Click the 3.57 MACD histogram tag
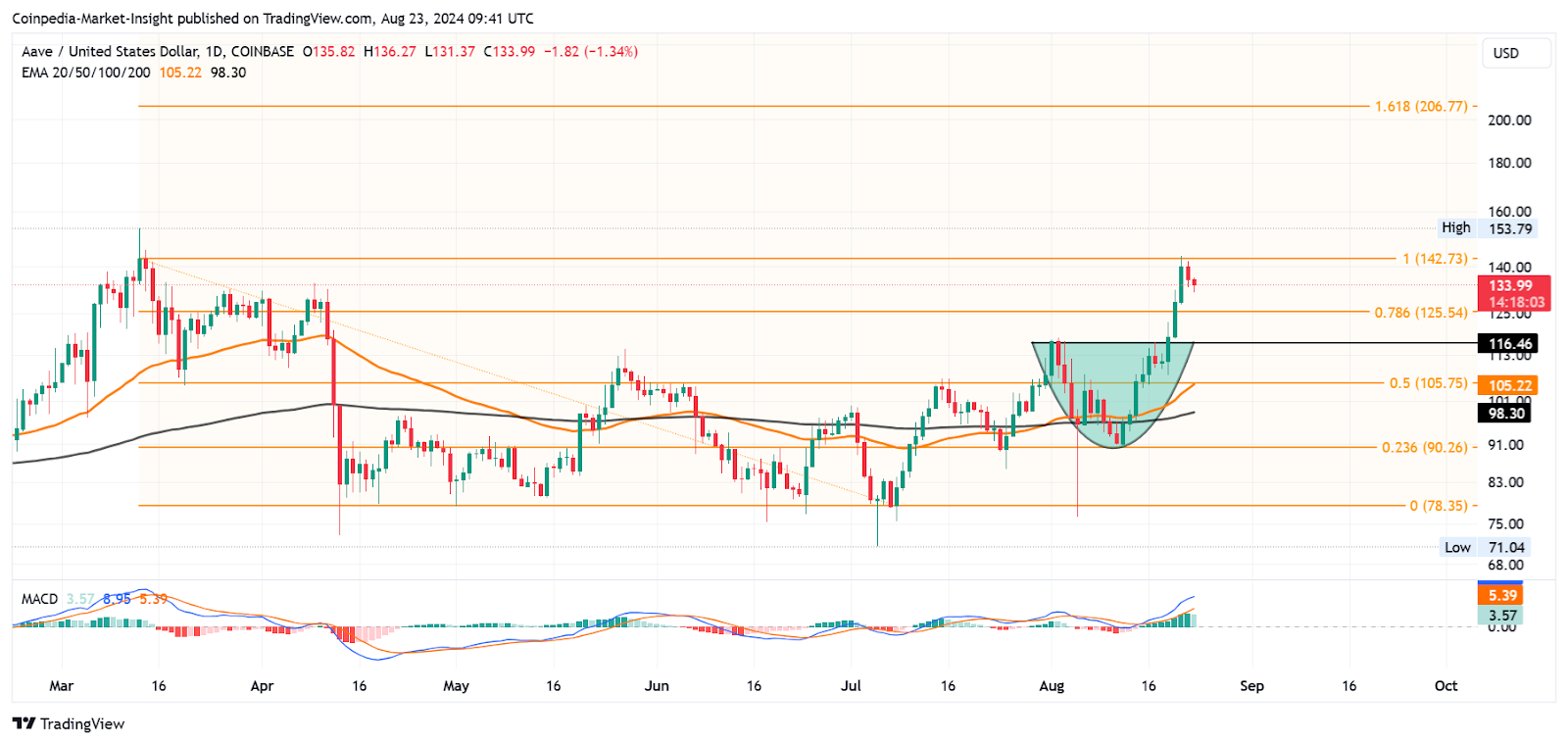 pyautogui.click(x=1501, y=616)
